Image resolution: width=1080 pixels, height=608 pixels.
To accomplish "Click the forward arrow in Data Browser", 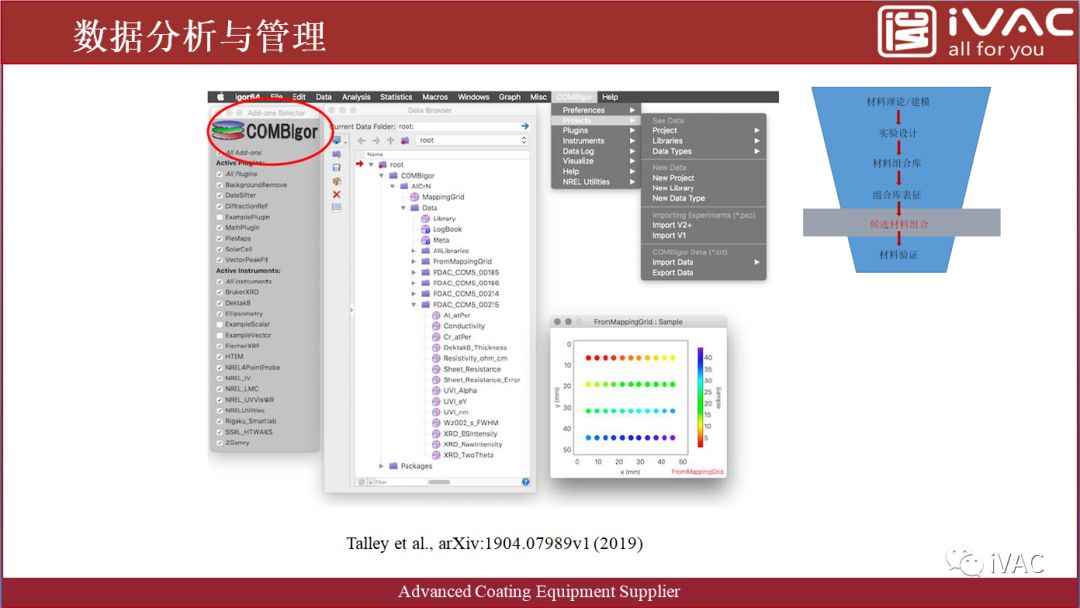I will [376, 140].
